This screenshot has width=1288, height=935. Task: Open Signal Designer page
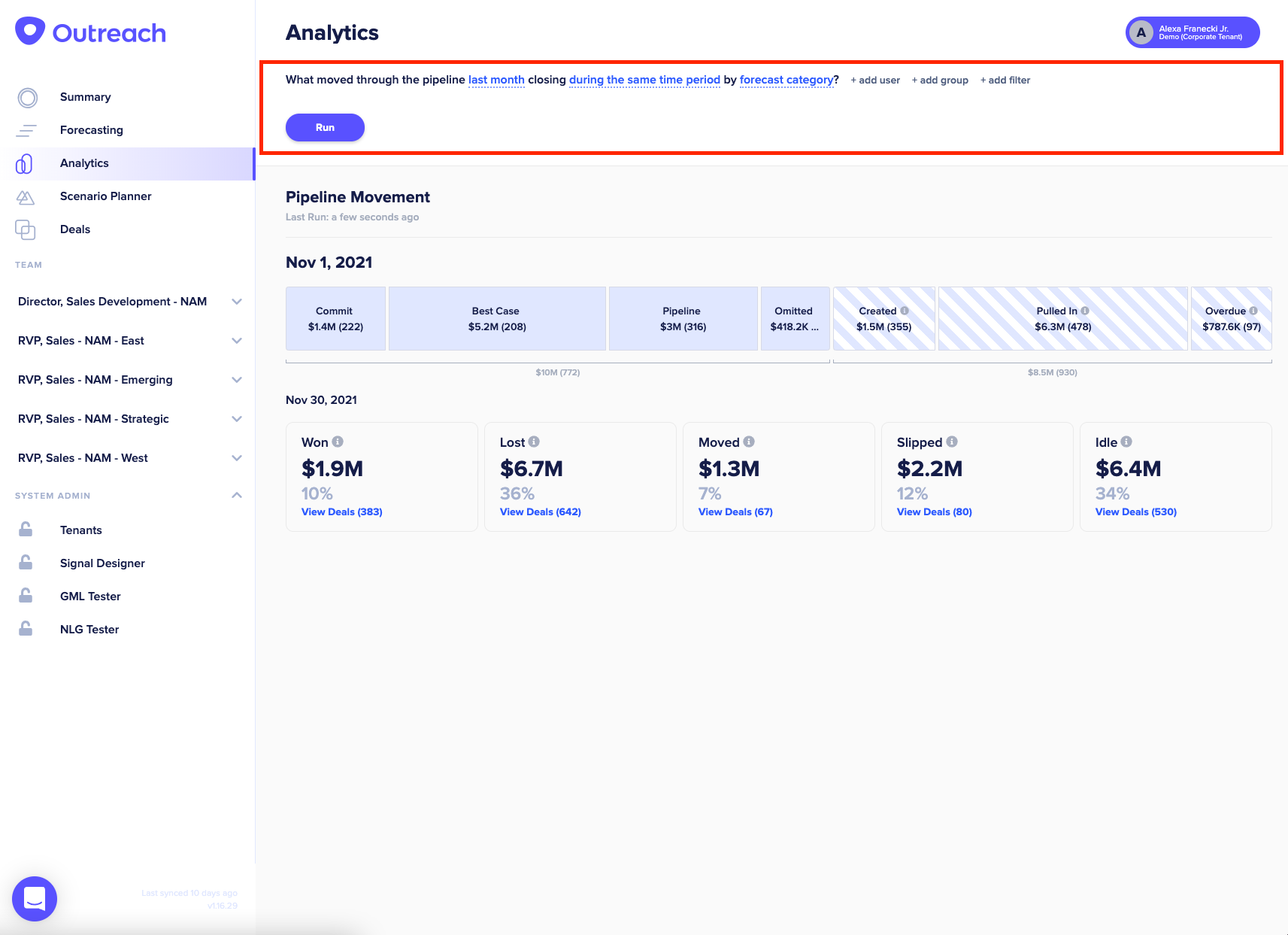[x=102, y=563]
